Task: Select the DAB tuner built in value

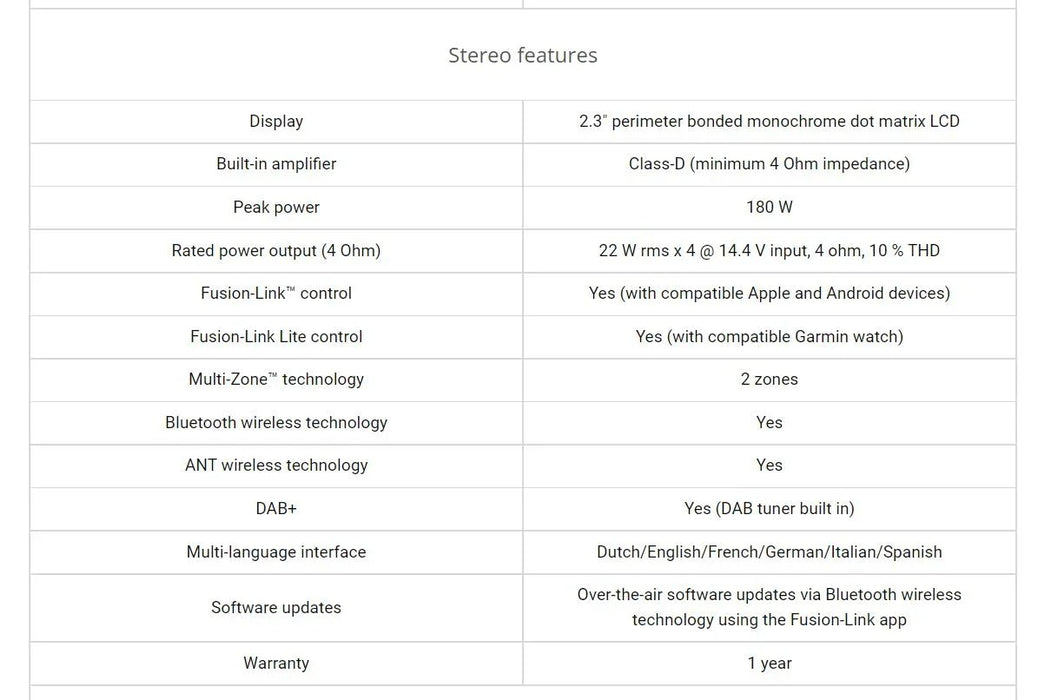Action: (769, 508)
